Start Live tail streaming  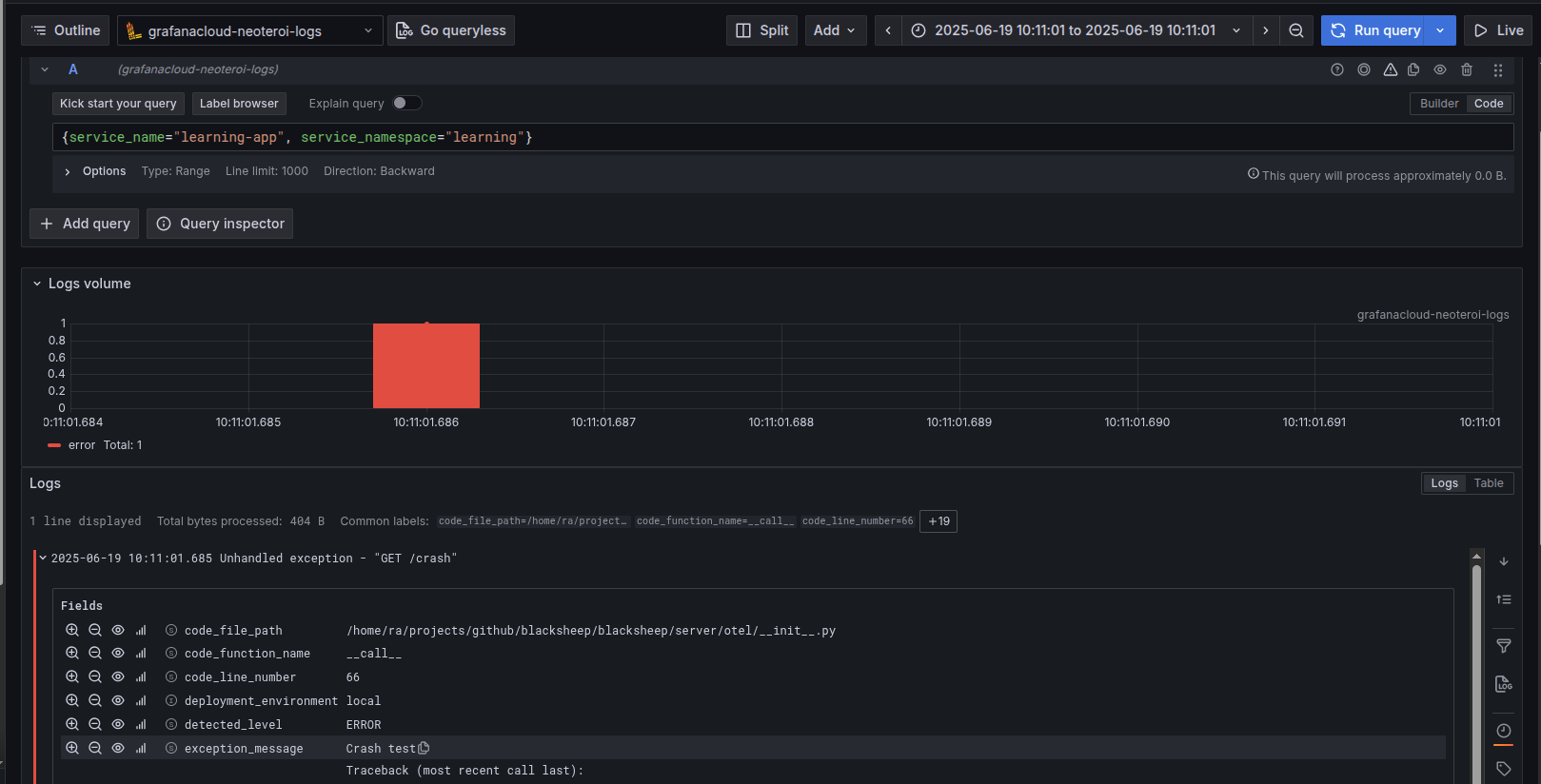[x=1498, y=30]
